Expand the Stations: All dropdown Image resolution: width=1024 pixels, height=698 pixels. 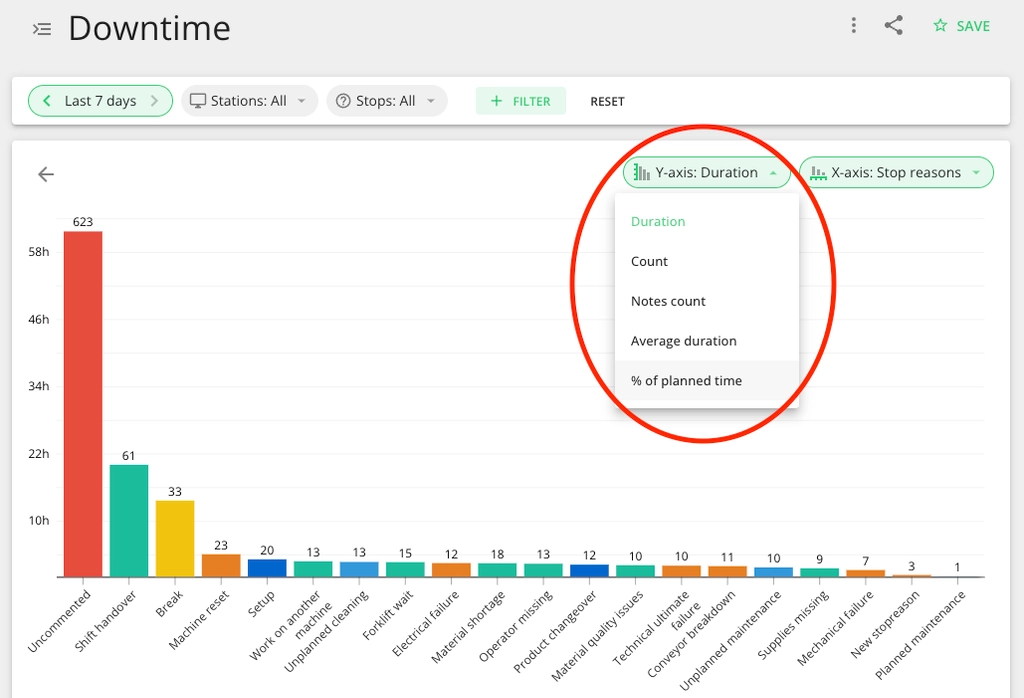(x=249, y=101)
